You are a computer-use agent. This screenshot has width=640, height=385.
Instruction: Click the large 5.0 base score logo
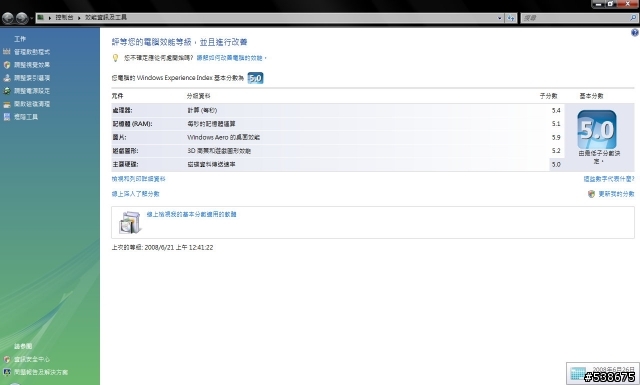[597, 129]
